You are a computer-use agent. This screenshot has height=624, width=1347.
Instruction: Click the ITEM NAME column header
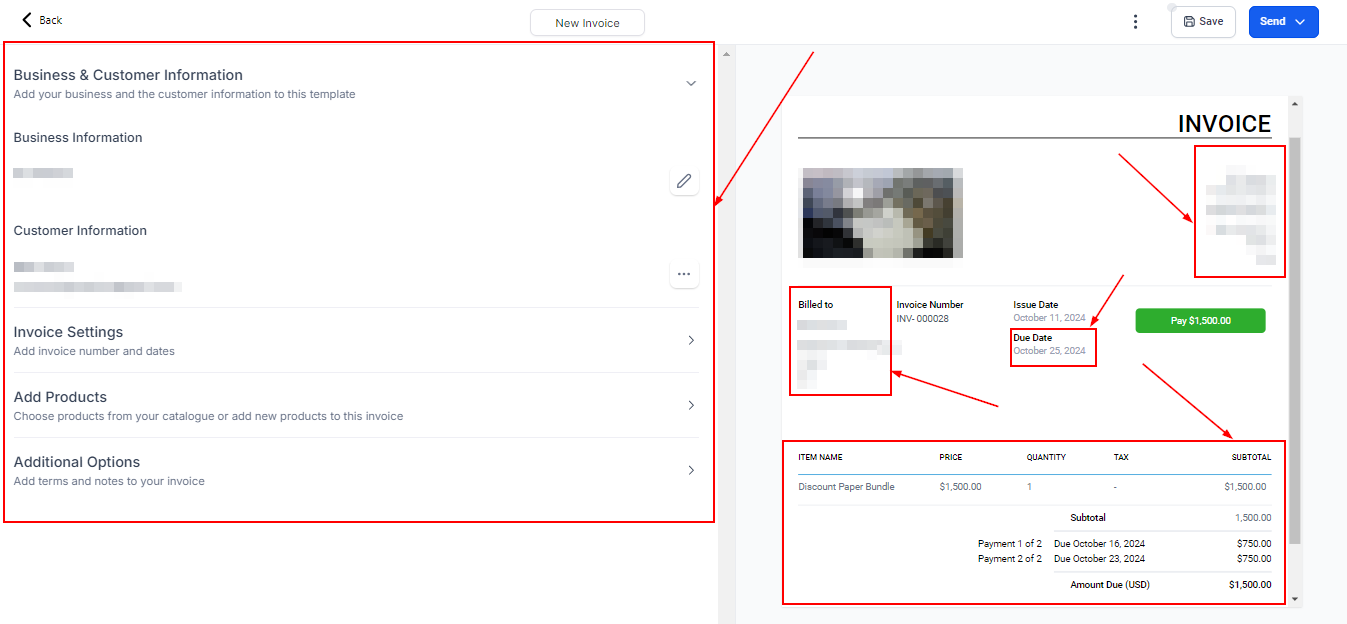pyautogui.click(x=820, y=457)
